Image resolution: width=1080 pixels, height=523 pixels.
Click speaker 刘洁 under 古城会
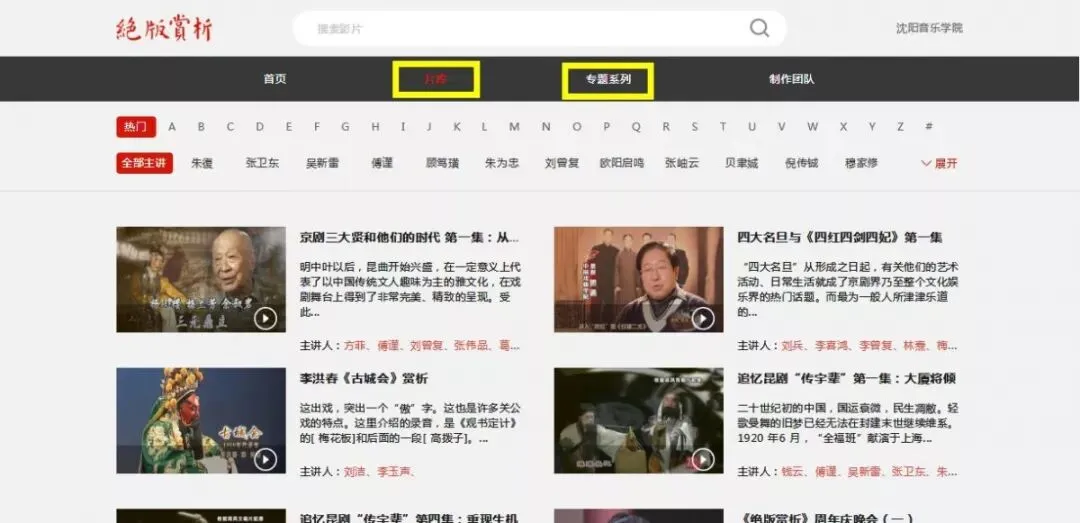[356, 472]
